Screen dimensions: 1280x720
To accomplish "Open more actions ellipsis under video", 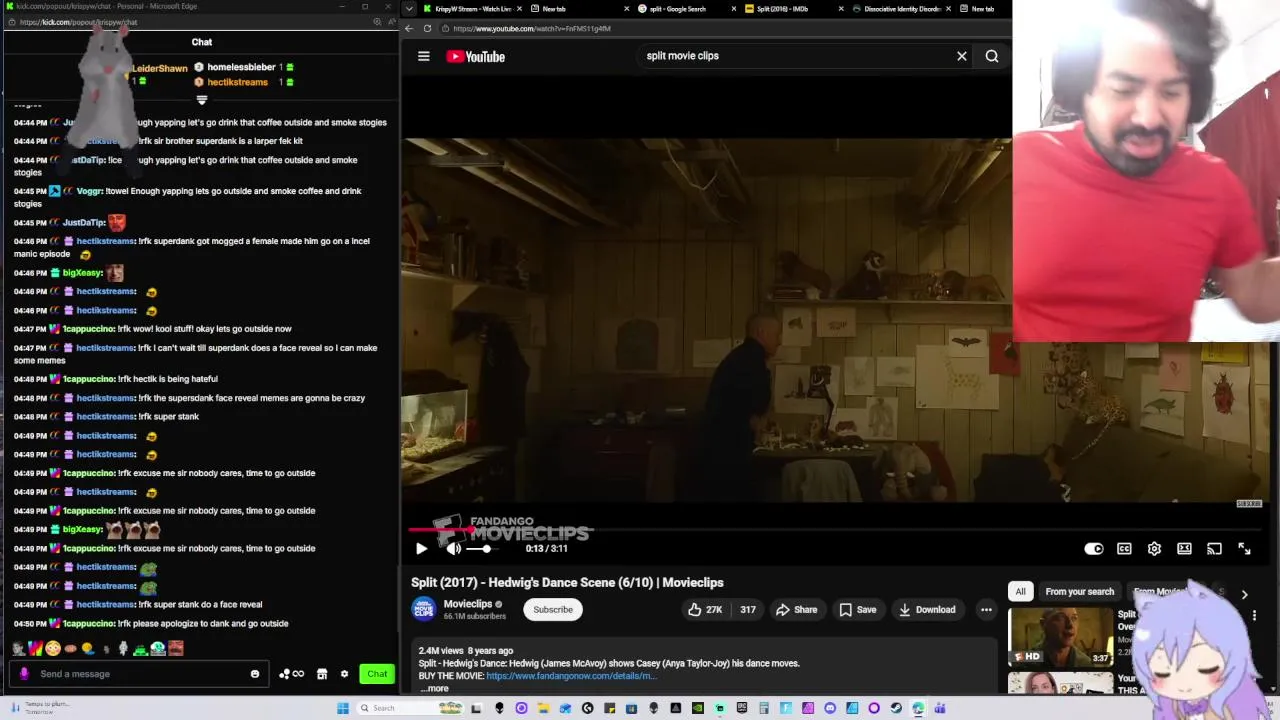I will 986,609.
